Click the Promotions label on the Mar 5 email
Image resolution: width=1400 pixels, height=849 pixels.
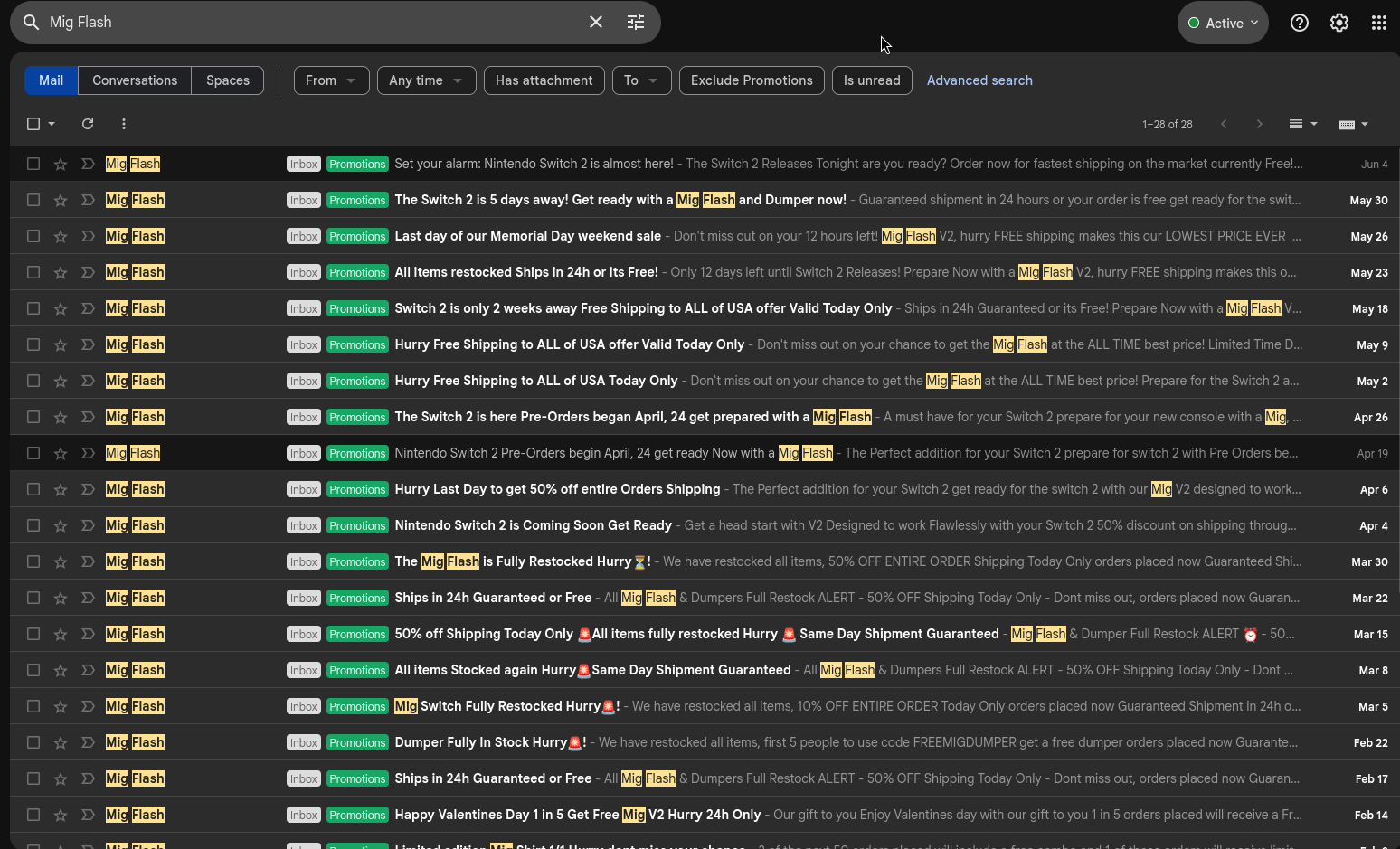(x=357, y=706)
